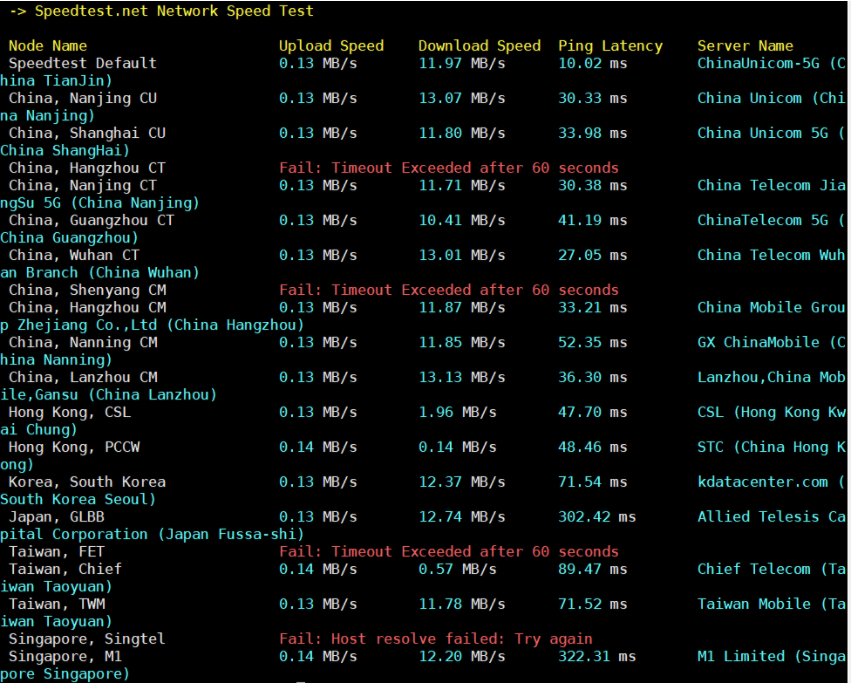Click the Host resolve failed error message
Image resolution: width=851 pixels, height=683 pixels.
436,639
